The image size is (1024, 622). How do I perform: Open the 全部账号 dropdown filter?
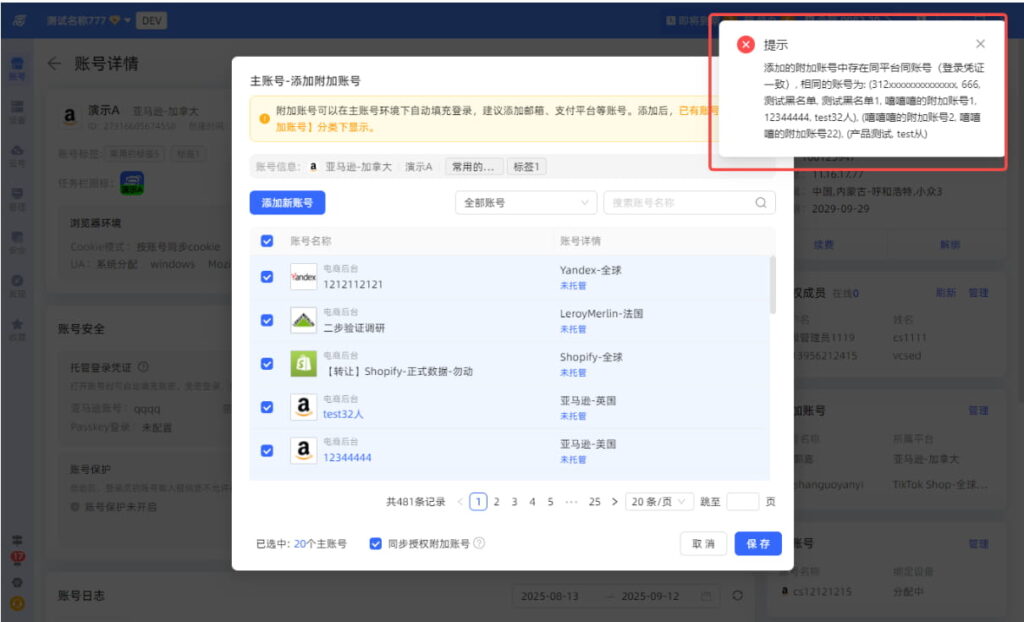[x=524, y=203]
